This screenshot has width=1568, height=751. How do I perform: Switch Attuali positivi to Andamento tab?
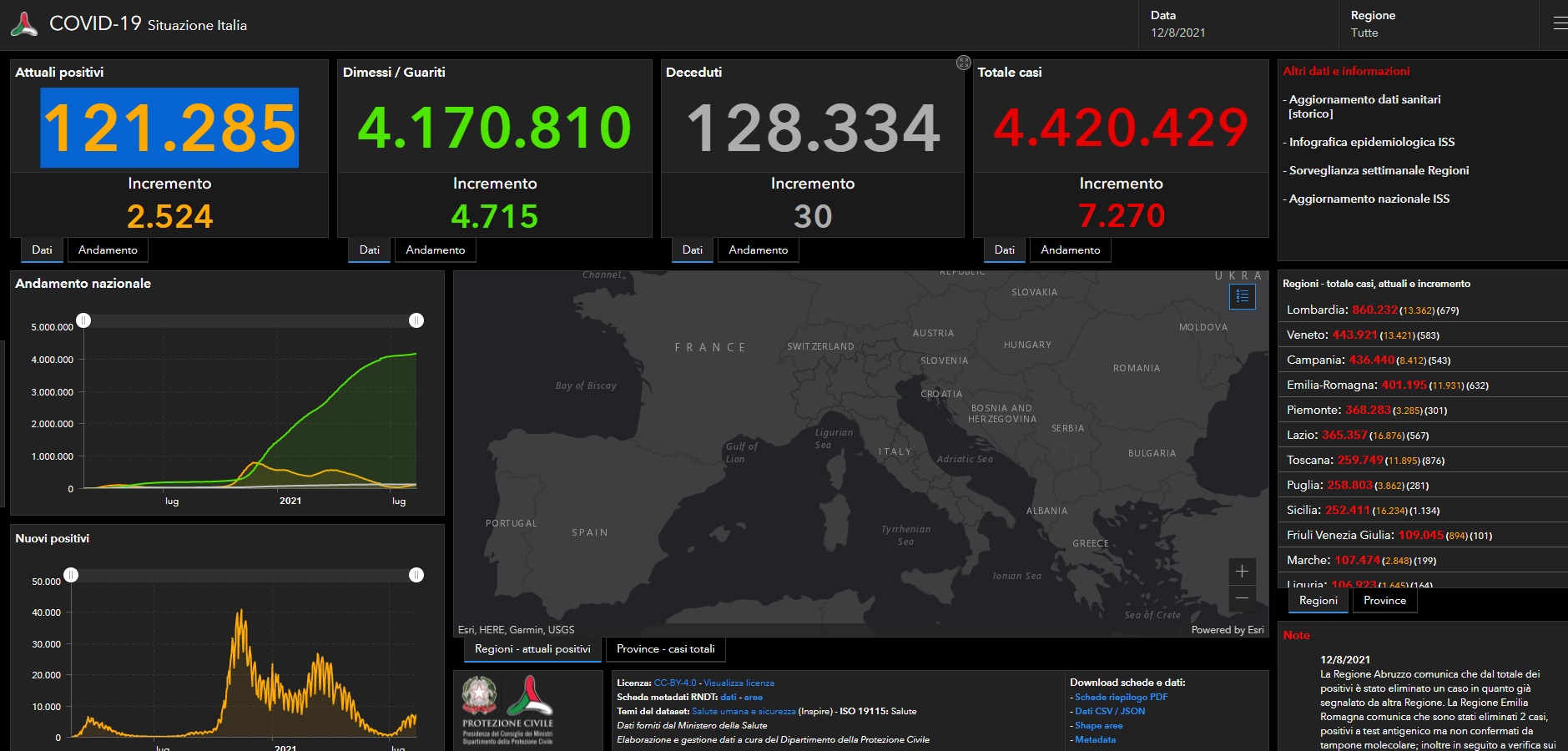click(x=108, y=250)
